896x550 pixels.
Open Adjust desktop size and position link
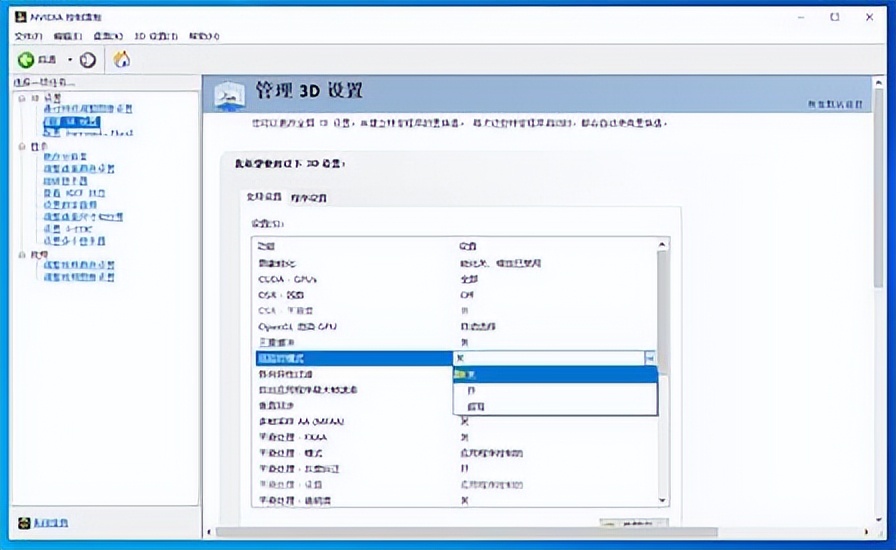click(83, 217)
